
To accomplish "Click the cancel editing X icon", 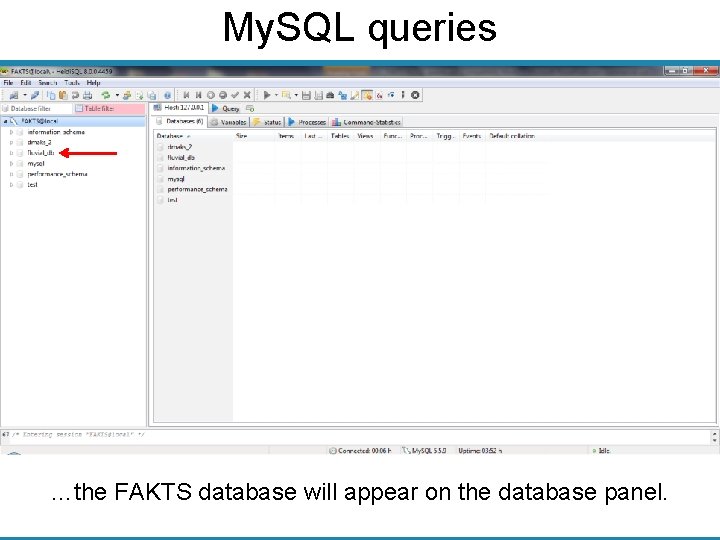I will [x=247, y=95].
